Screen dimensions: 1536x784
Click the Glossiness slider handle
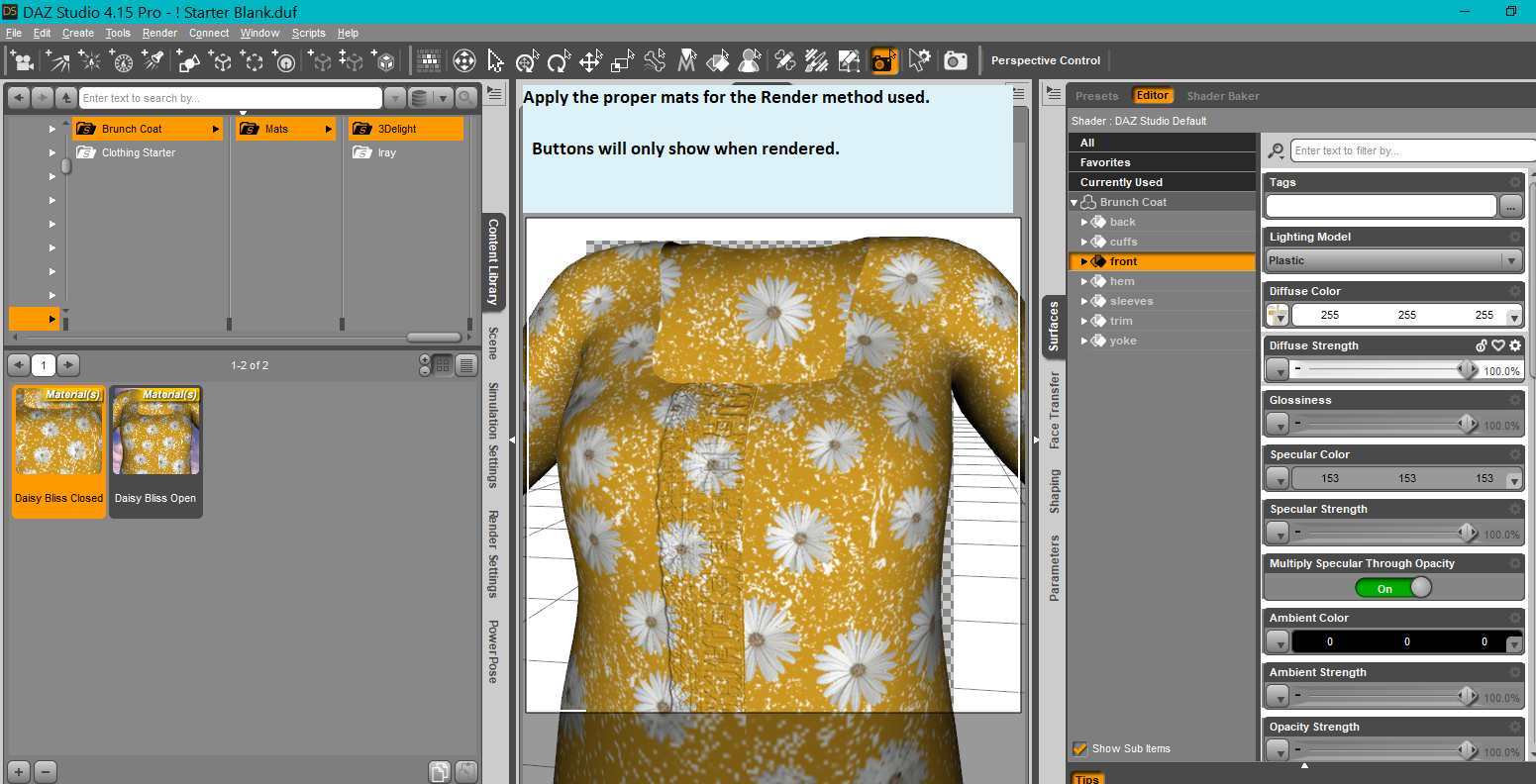(1467, 424)
